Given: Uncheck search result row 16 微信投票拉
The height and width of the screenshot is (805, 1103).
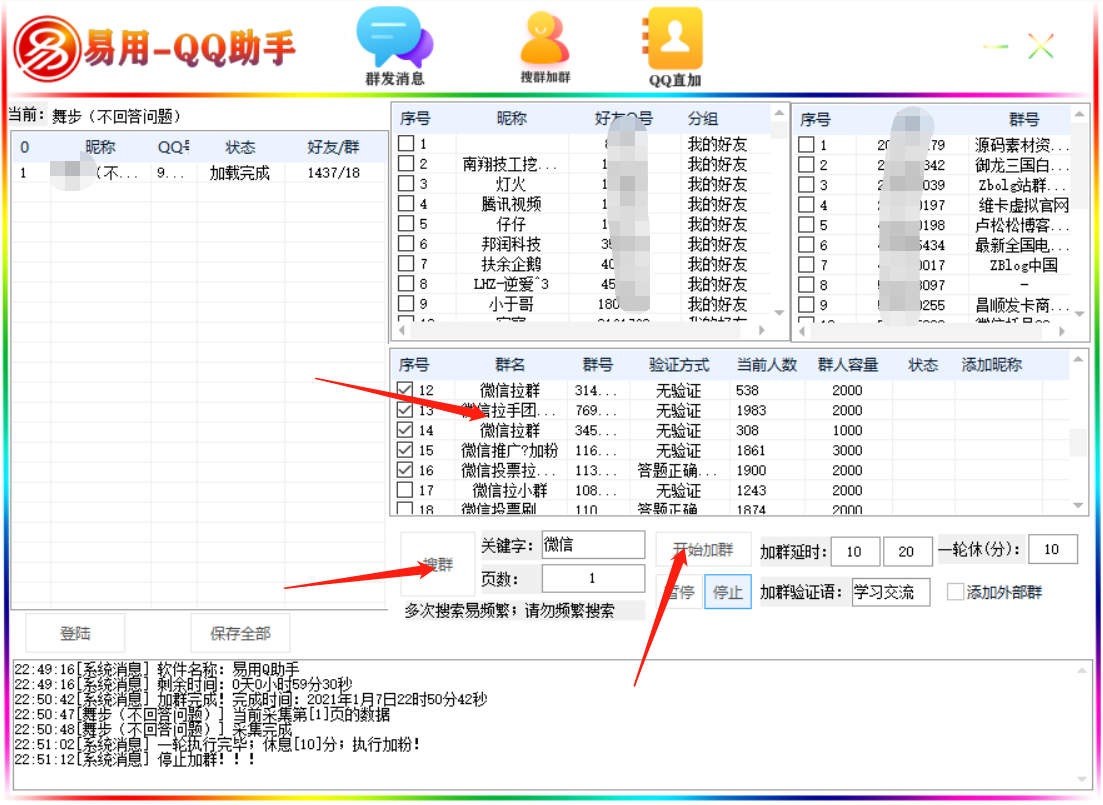Looking at the screenshot, I should [404, 469].
